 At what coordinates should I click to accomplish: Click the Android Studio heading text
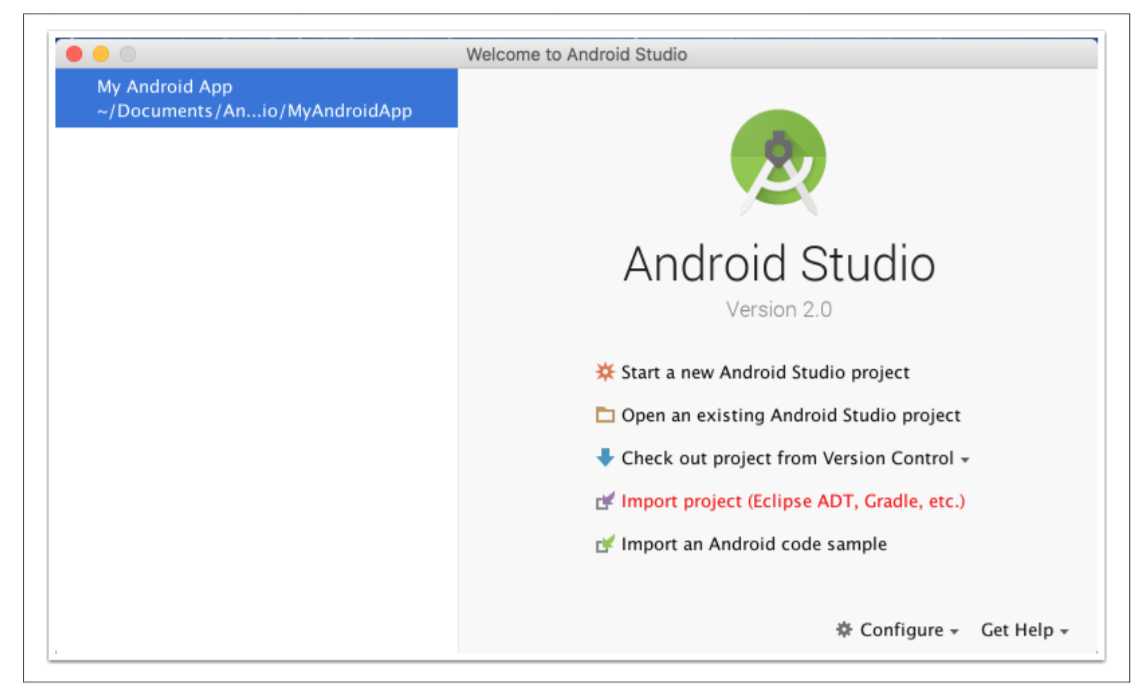779,264
